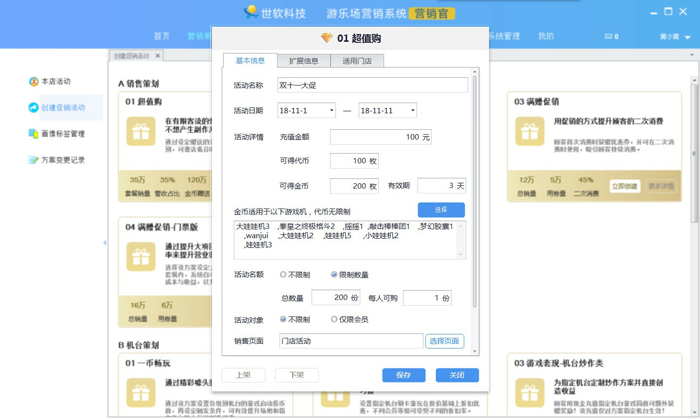
Task: Click the gift icon in 01 一币畅玩 card
Action: 140,393
